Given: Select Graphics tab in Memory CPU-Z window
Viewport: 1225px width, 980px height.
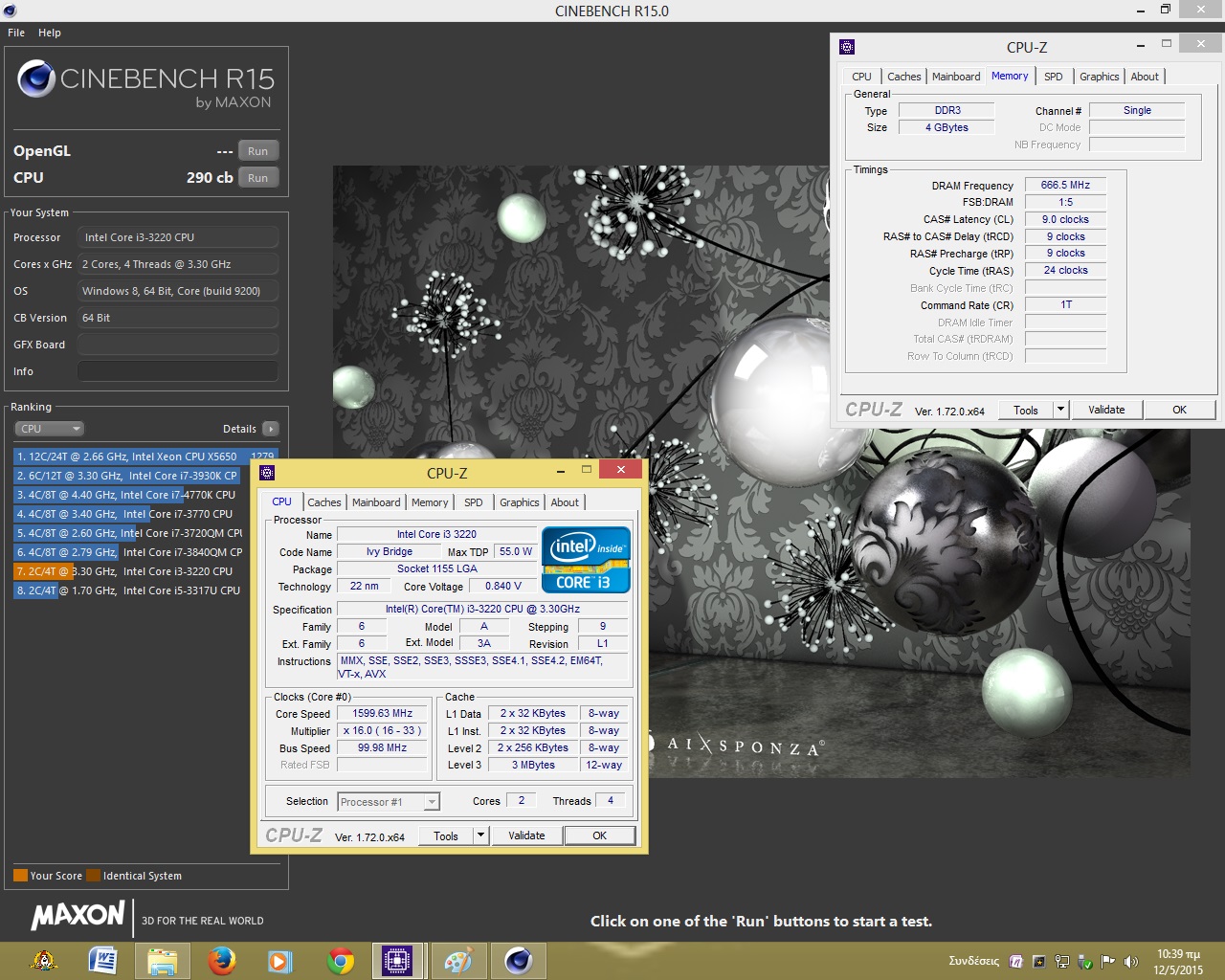Looking at the screenshot, I should tap(1100, 77).
